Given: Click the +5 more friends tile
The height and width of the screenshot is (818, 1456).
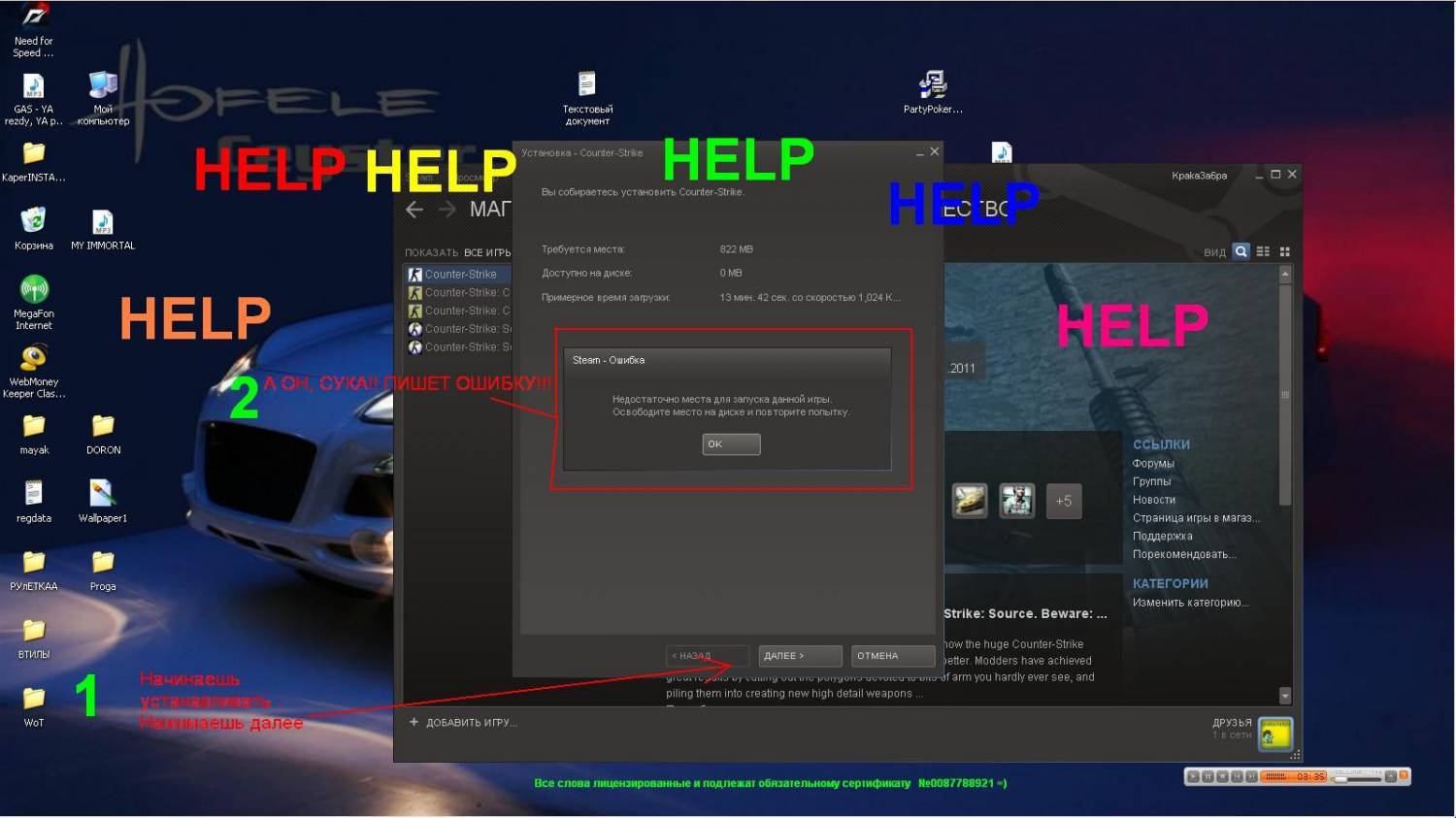Looking at the screenshot, I should (x=1064, y=501).
